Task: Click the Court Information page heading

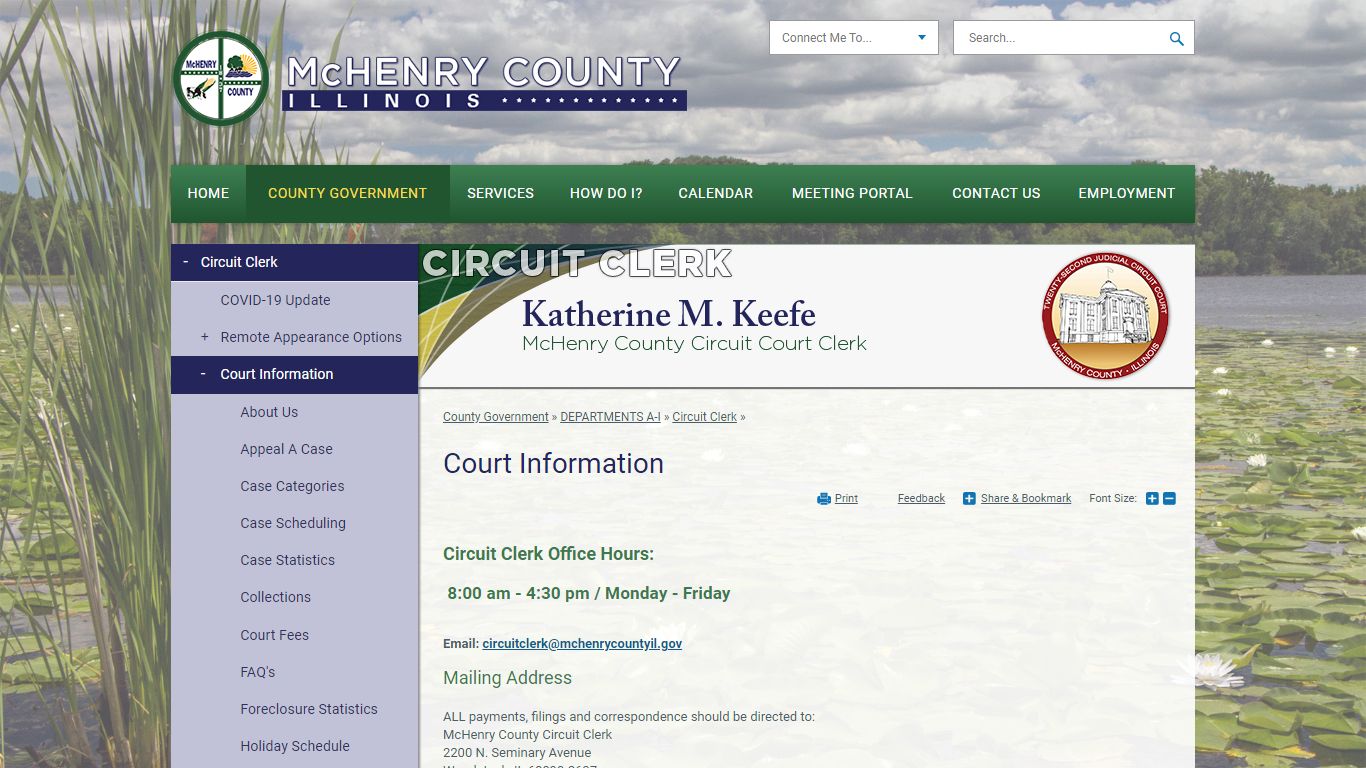Action: tap(553, 464)
